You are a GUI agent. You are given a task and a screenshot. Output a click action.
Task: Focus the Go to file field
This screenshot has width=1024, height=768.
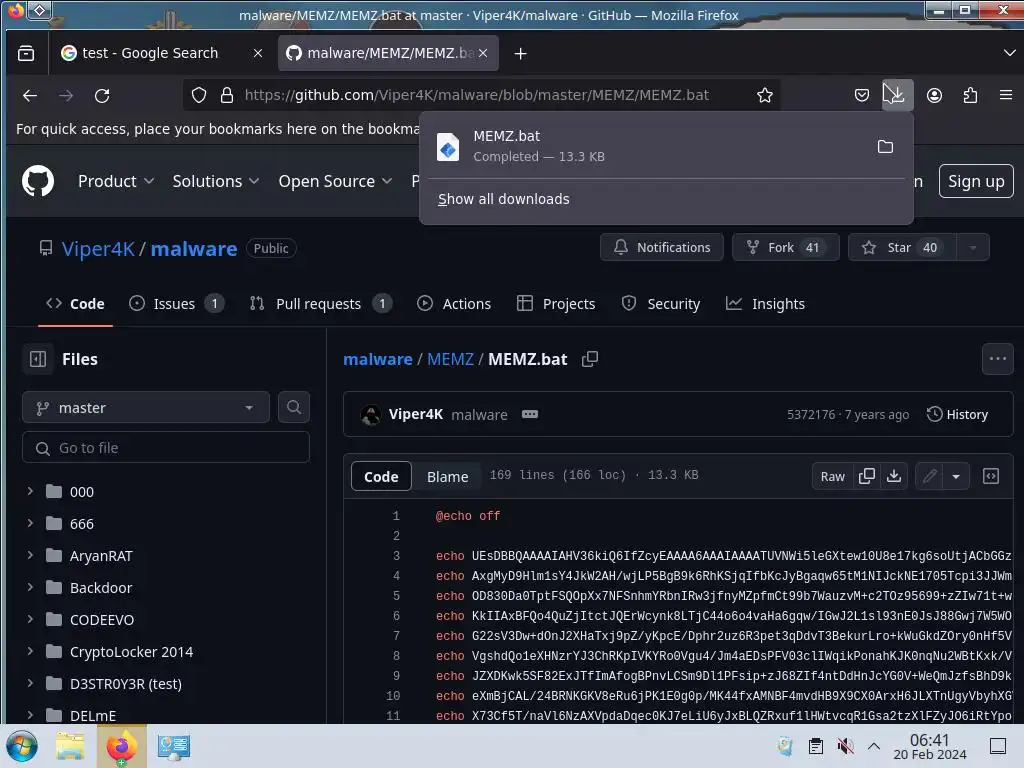166,447
